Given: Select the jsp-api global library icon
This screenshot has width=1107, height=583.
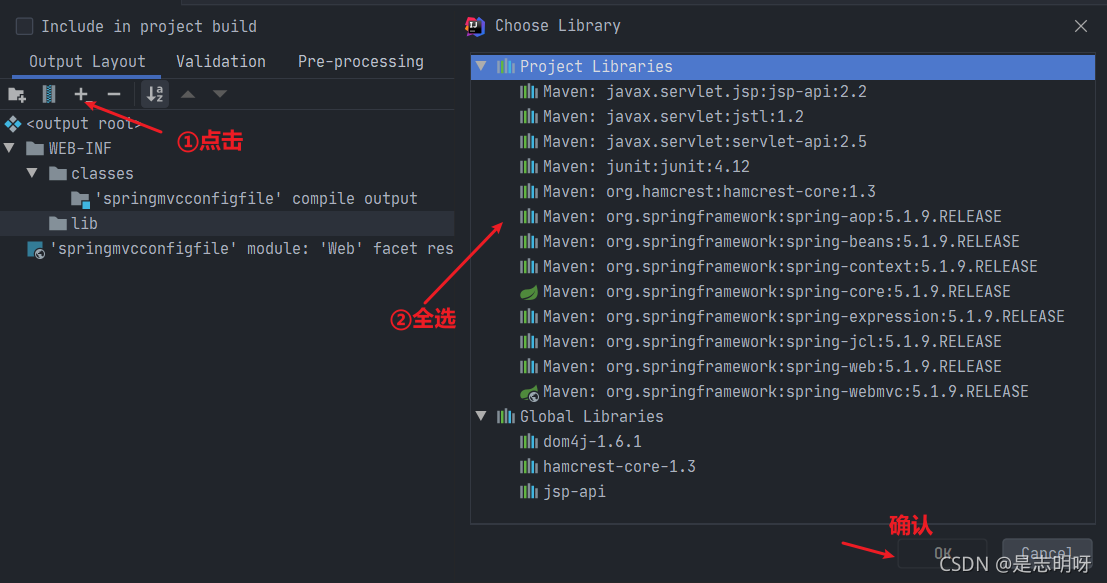Looking at the screenshot, I should [529, 491].
